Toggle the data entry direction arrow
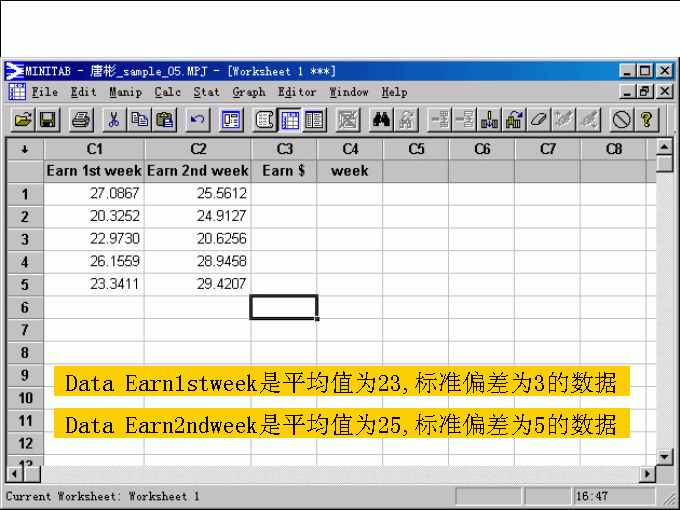This screenshot has height=510, width=680. (24, 149)
